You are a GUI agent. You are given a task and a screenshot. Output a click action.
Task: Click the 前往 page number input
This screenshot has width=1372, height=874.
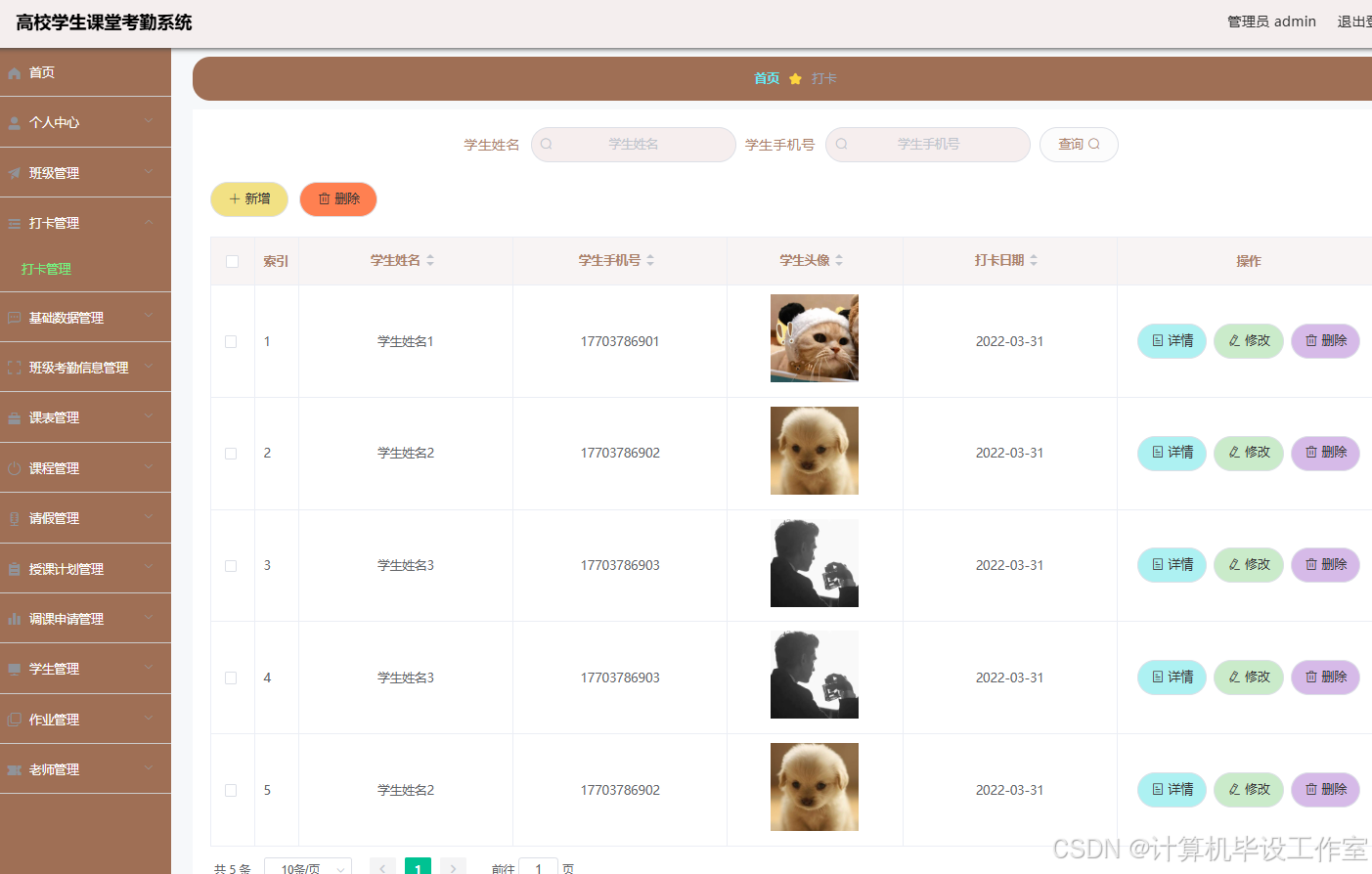(x=538, y=868)
